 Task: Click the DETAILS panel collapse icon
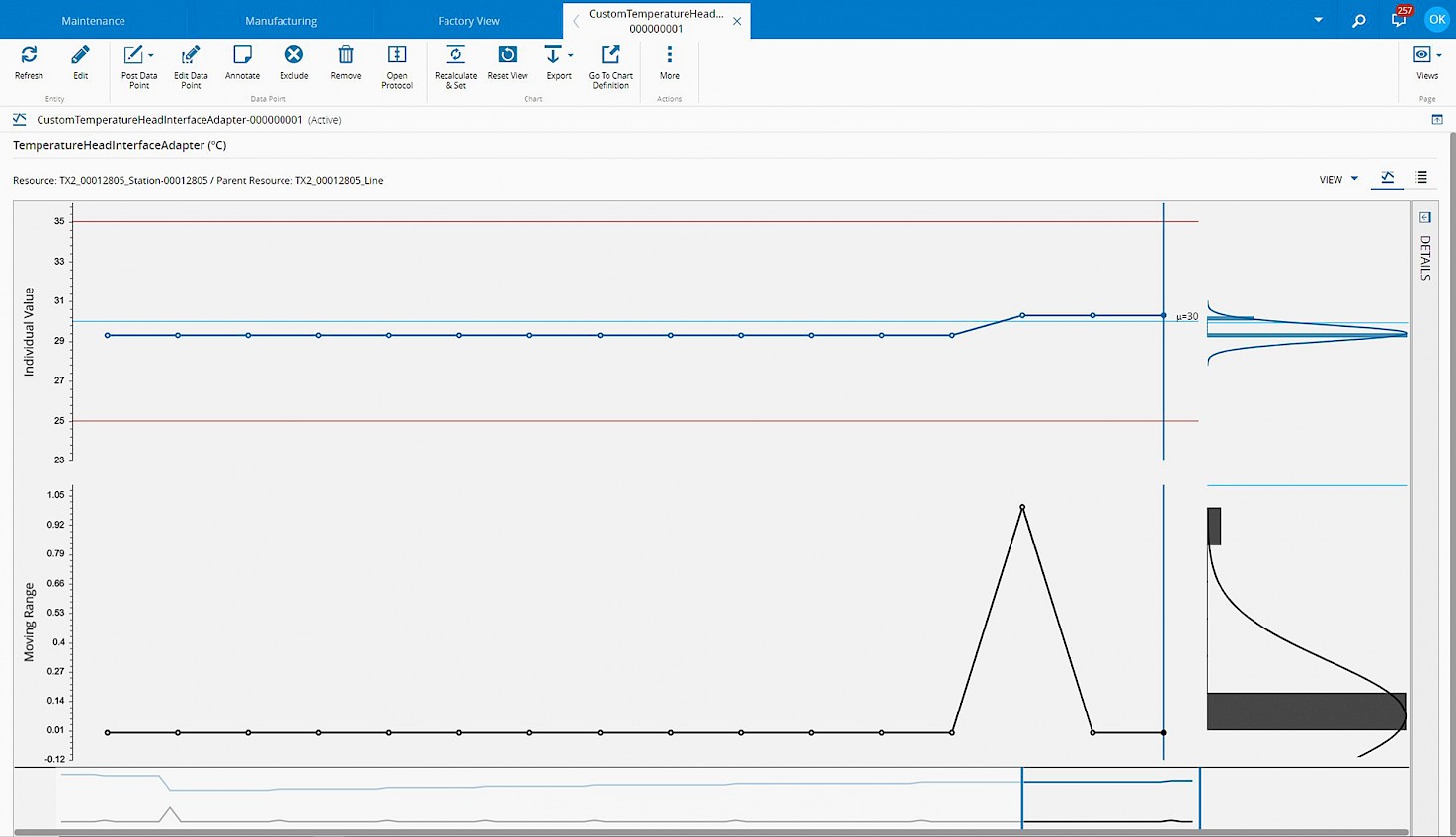tap(1425, 217)
